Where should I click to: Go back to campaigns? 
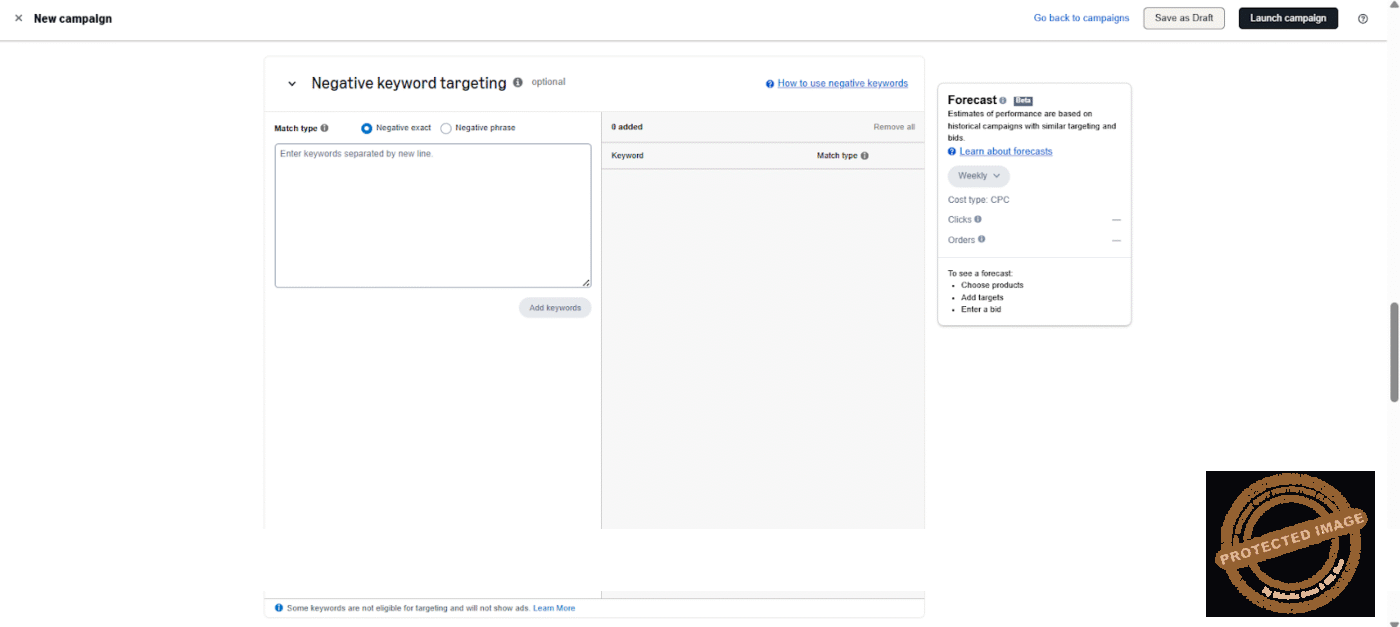1081,18
